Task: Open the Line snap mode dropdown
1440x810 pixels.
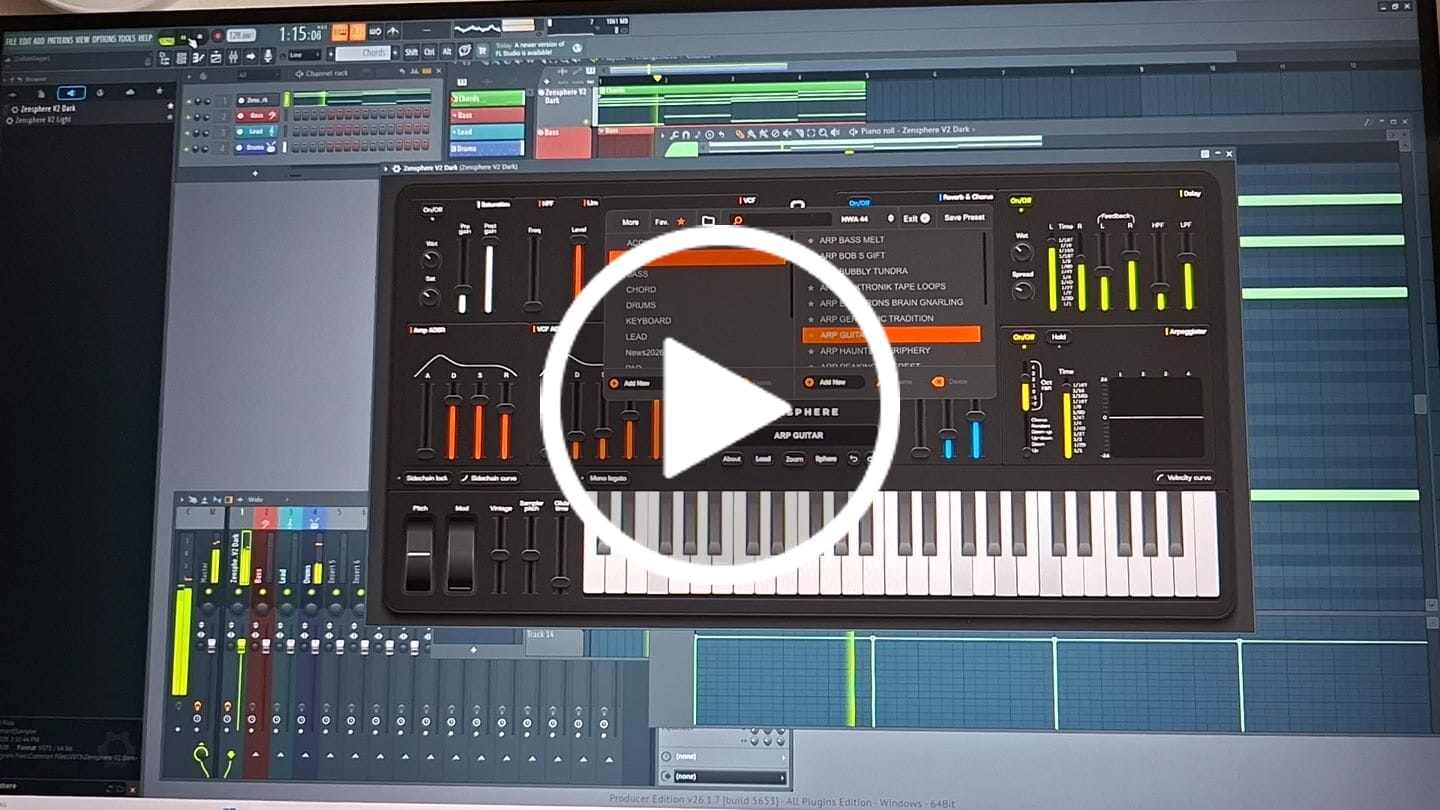Action: [x=306, y=55]
